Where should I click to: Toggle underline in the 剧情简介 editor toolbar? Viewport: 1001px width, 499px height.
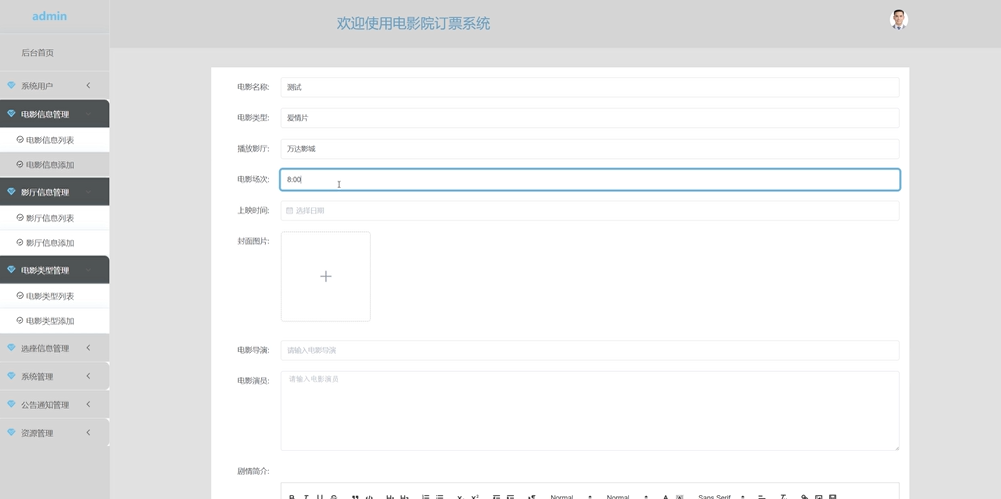click(320, 496)
